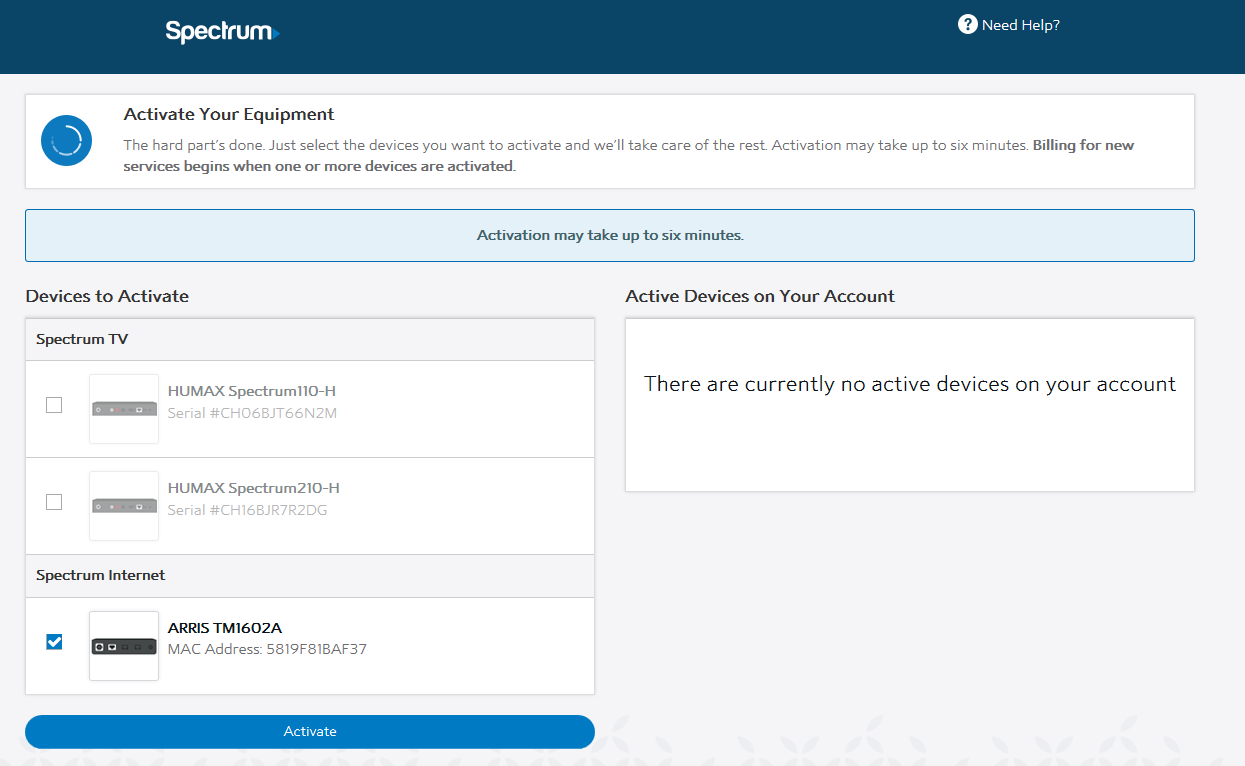
Task: Click the question mark help icon
Action: [x=967, y=24]
